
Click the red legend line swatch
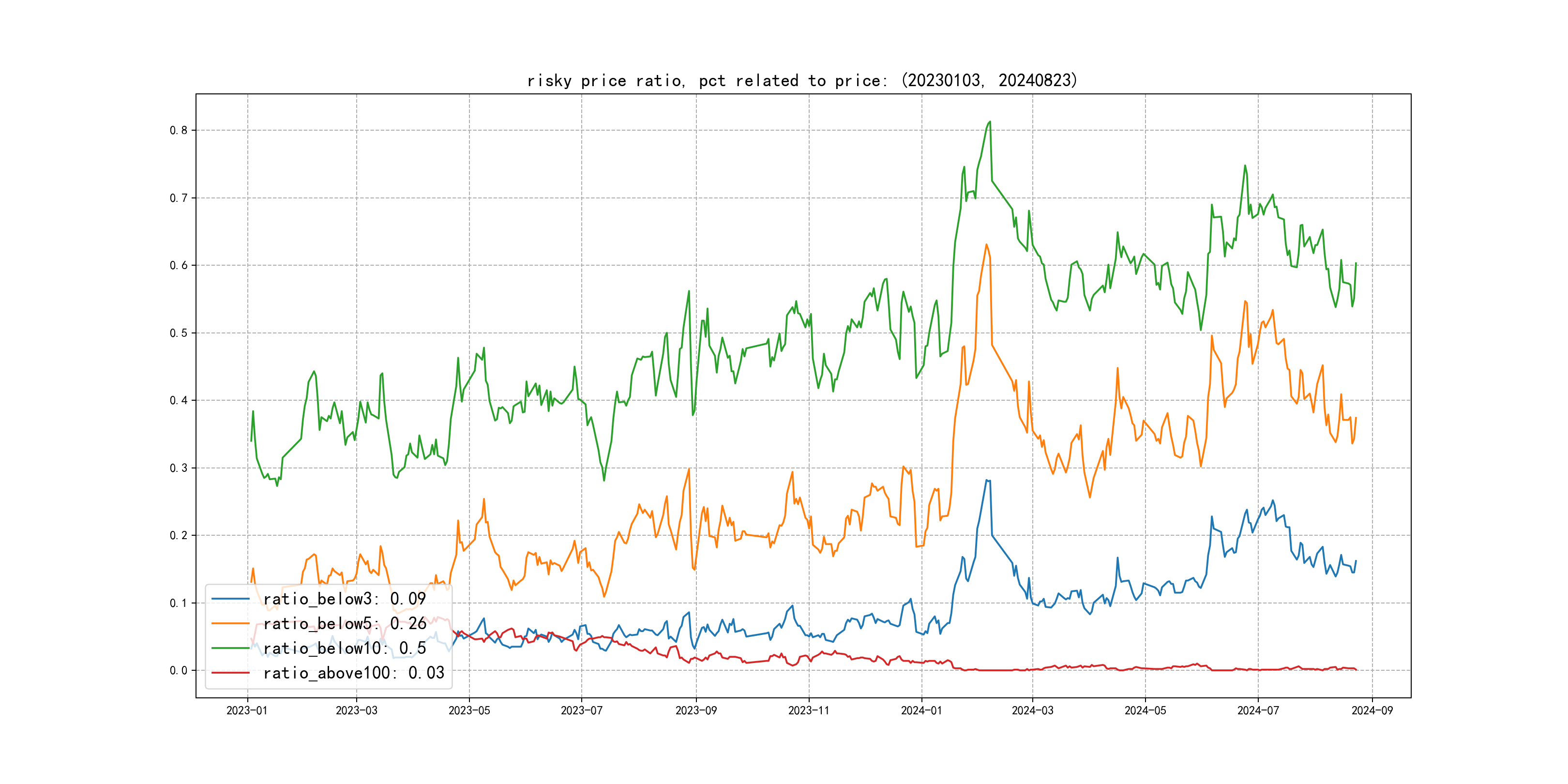231,673
